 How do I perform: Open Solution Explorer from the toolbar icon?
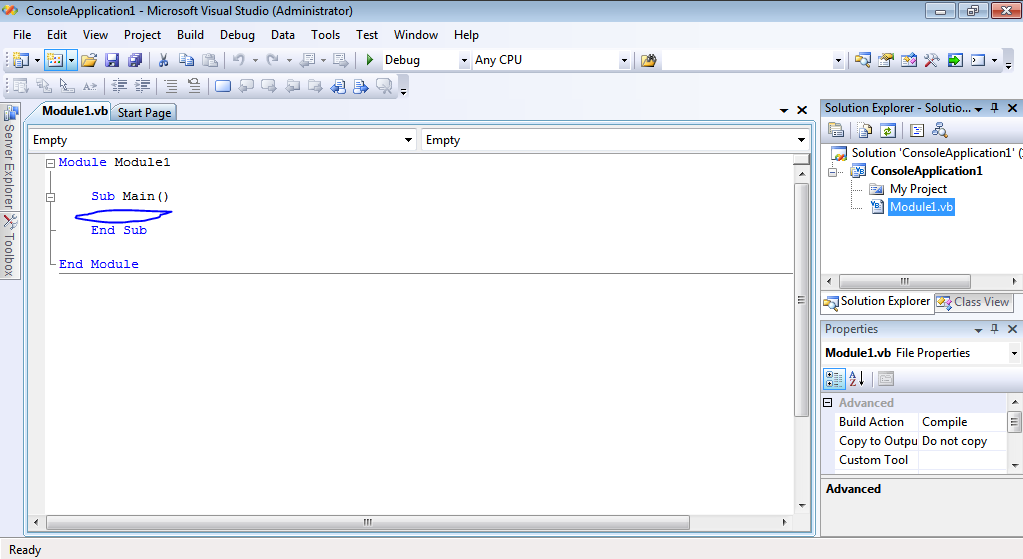863,60
